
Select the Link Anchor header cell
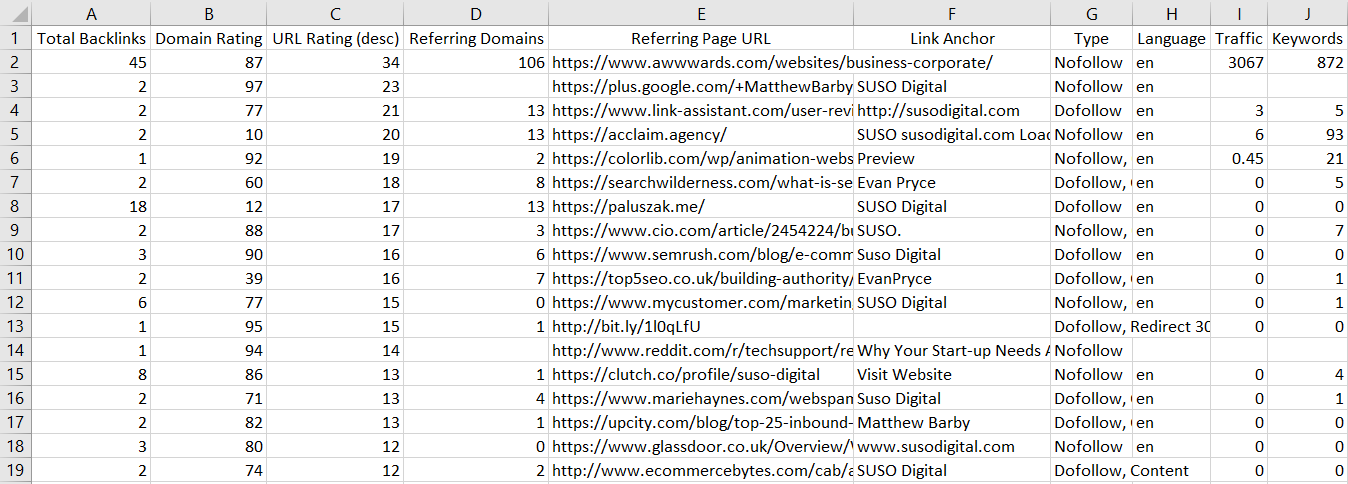(x=952, y=39)
